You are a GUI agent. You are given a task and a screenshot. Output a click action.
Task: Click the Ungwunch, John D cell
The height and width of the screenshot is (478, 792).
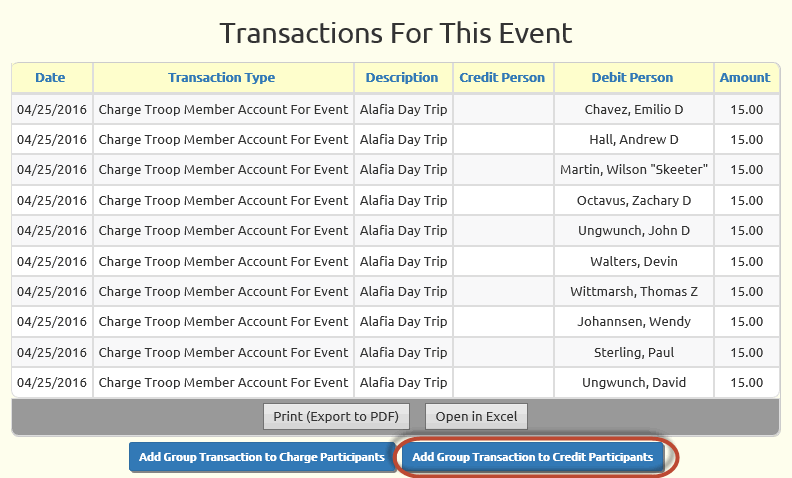[x=634, y=230]
